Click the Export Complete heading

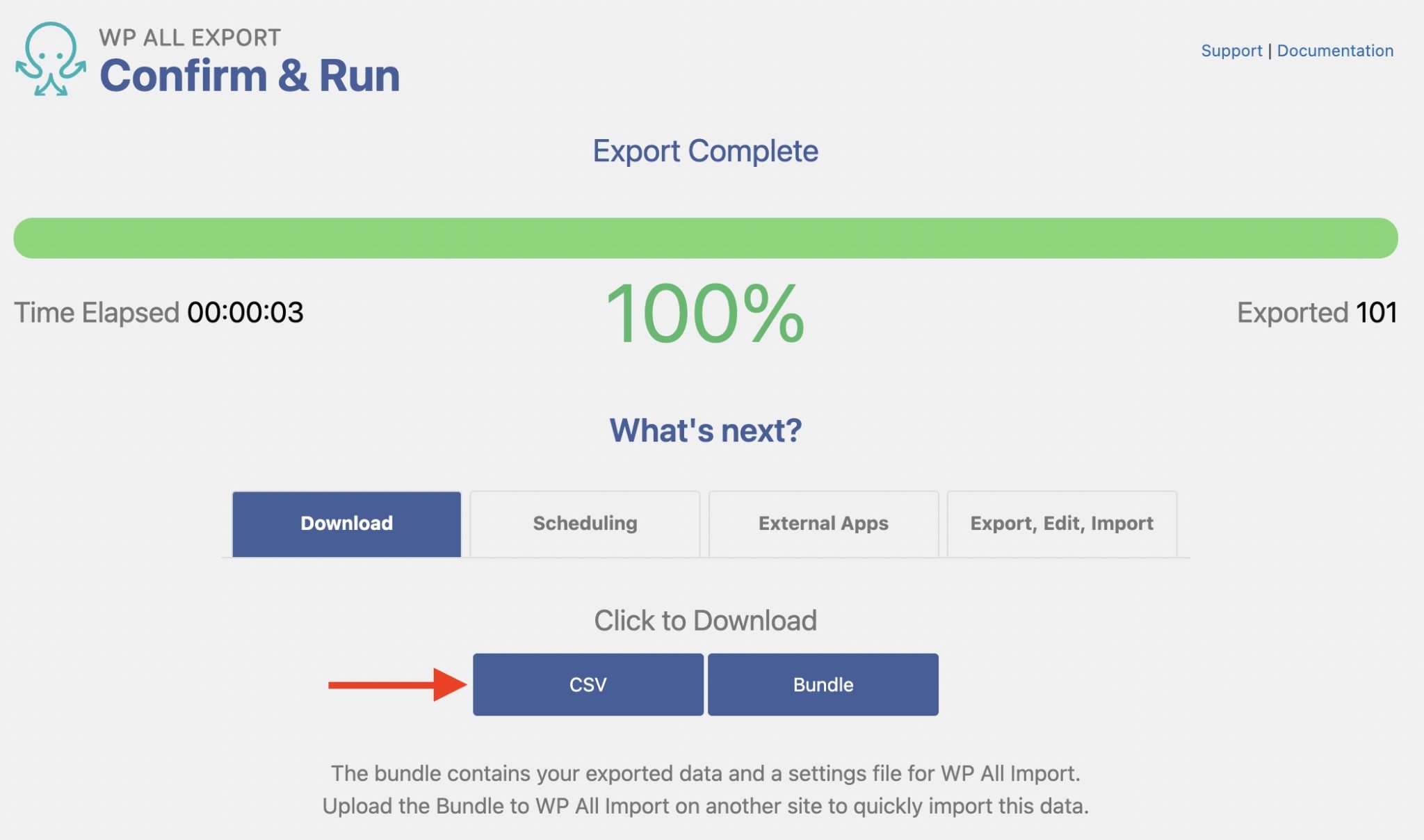(705, 152)
